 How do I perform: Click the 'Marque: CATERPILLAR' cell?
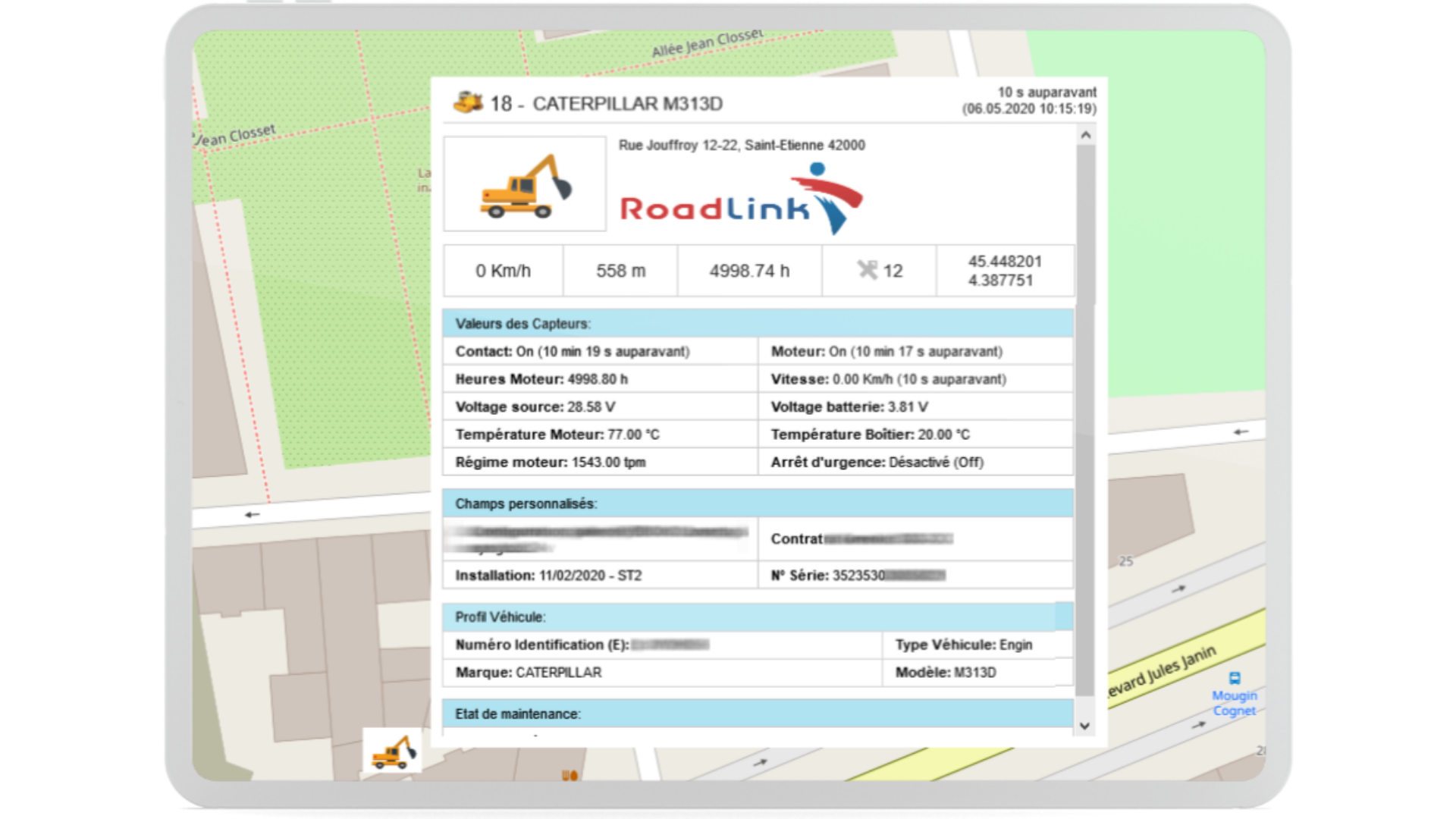coord(662,673)
